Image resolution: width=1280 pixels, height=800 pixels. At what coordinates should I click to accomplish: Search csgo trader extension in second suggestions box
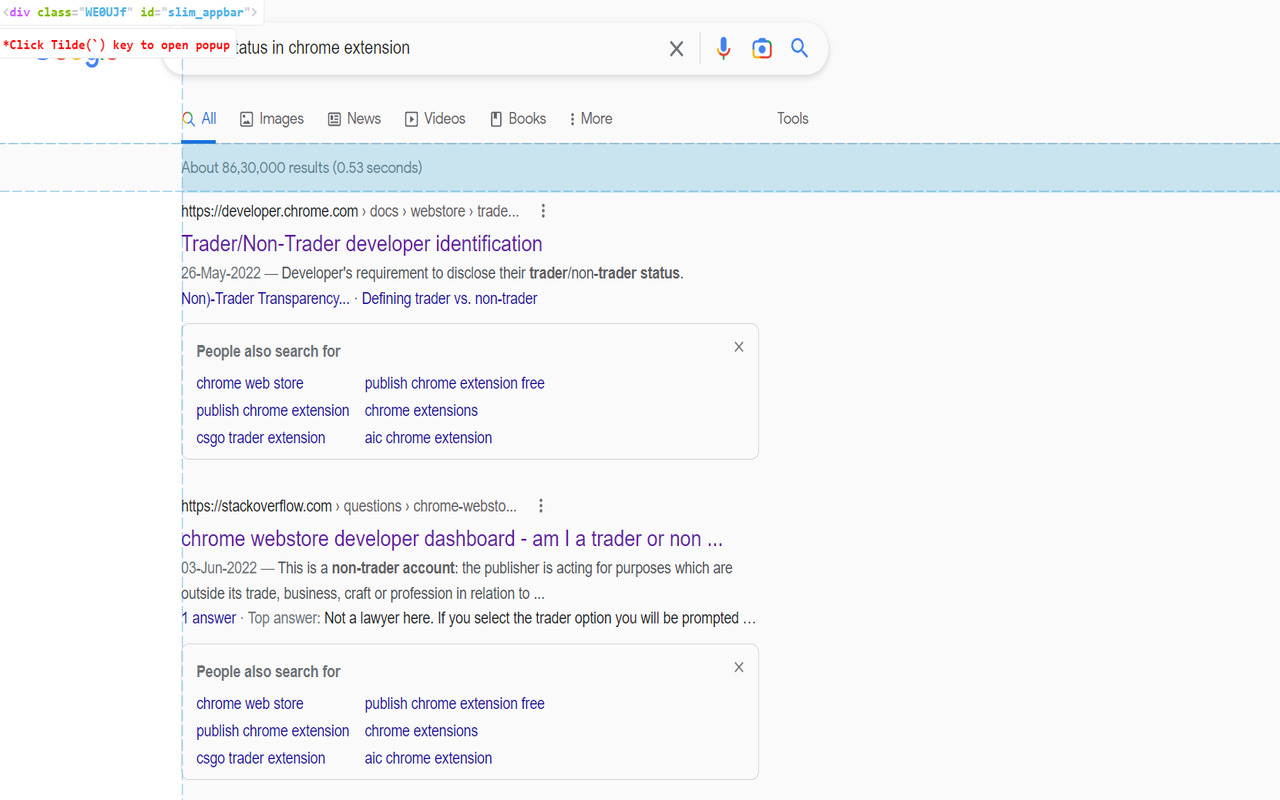point(261,758)
